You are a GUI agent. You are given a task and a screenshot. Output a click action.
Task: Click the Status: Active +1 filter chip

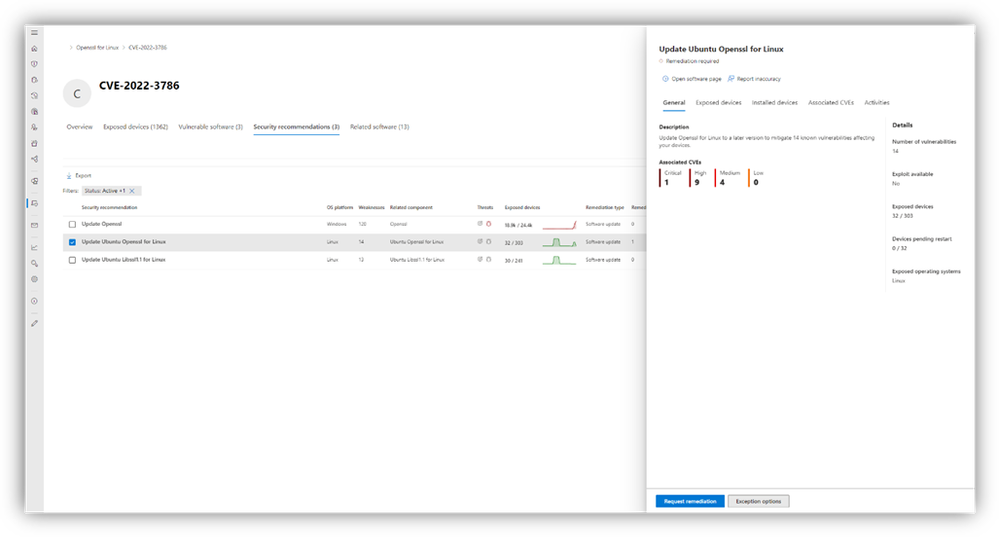[x=111, y=191]
